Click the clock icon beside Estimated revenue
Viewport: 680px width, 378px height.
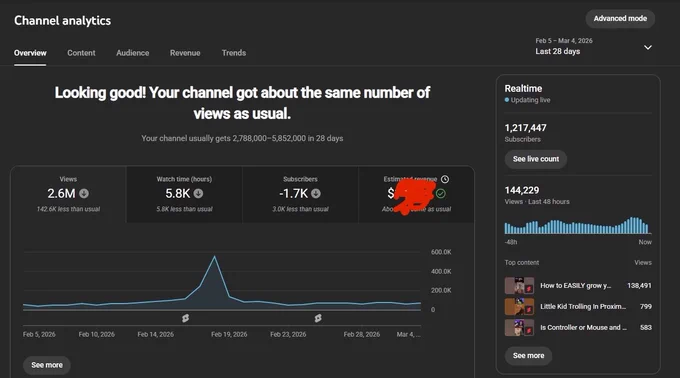(445, 179)
